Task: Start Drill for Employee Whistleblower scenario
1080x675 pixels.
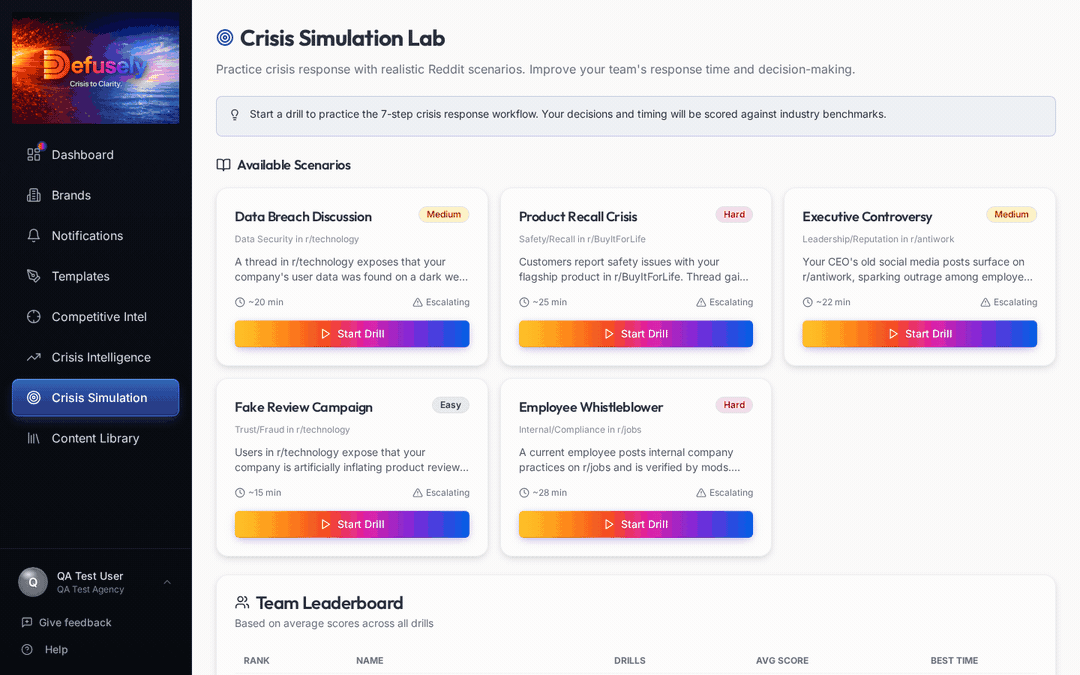Action: 636,524
